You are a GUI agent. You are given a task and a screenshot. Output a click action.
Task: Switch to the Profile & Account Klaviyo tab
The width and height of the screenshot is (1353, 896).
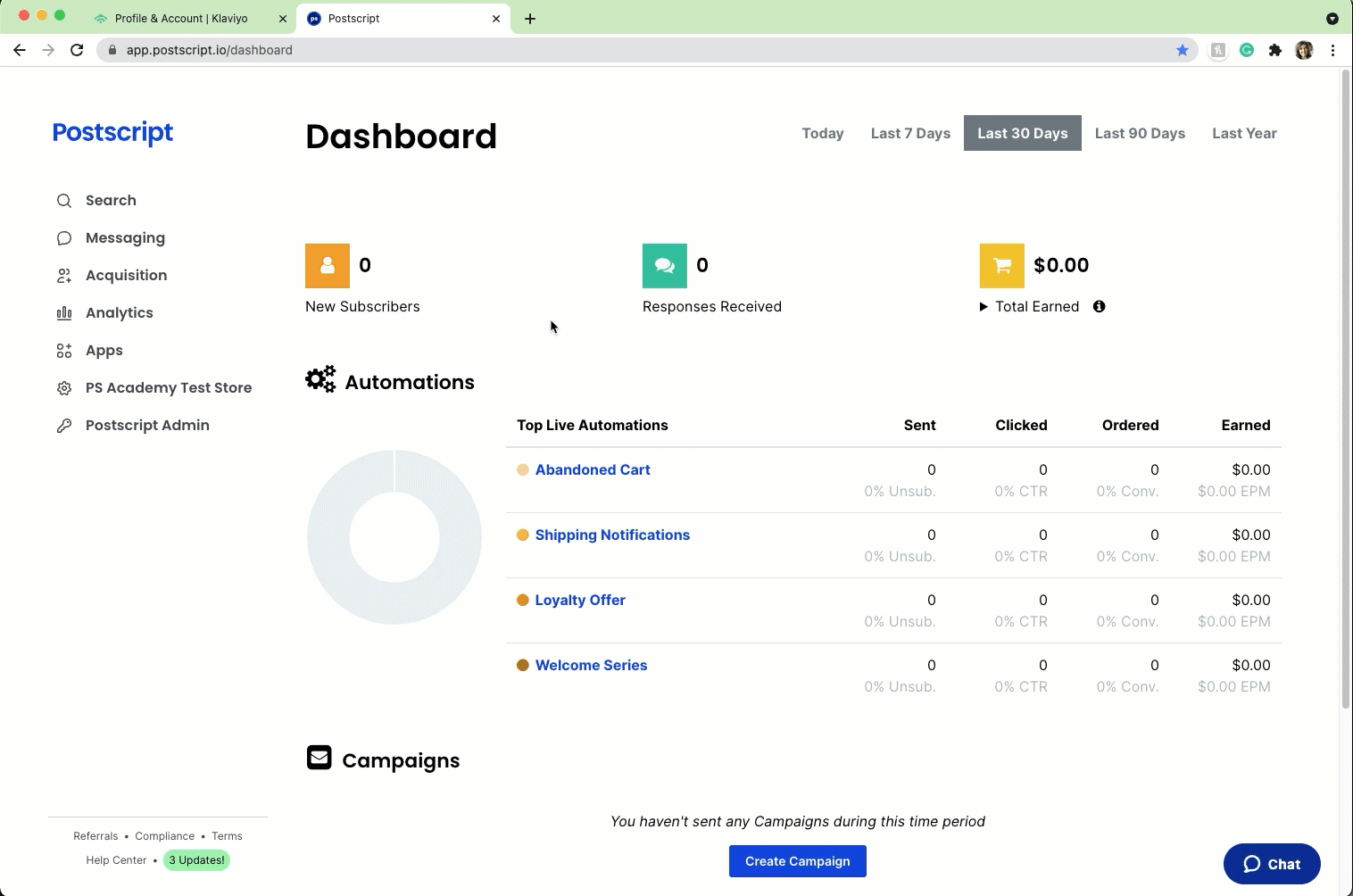click(181, 18)
